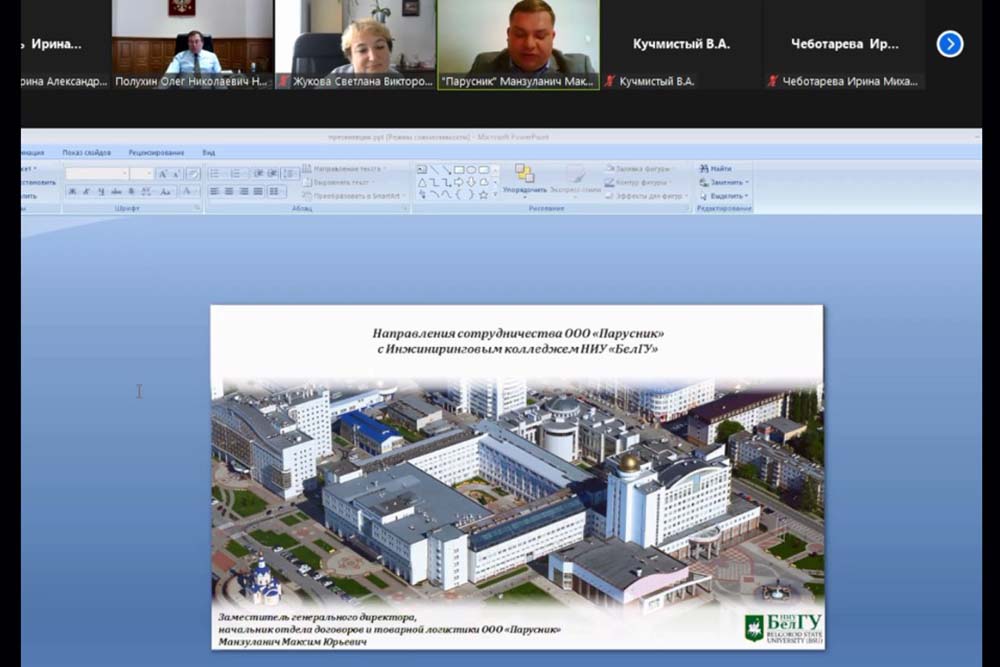Toggle center paragraph alignment
Image resolution: width=1000 pixels, height=667 pixels.
coord(229,191)
